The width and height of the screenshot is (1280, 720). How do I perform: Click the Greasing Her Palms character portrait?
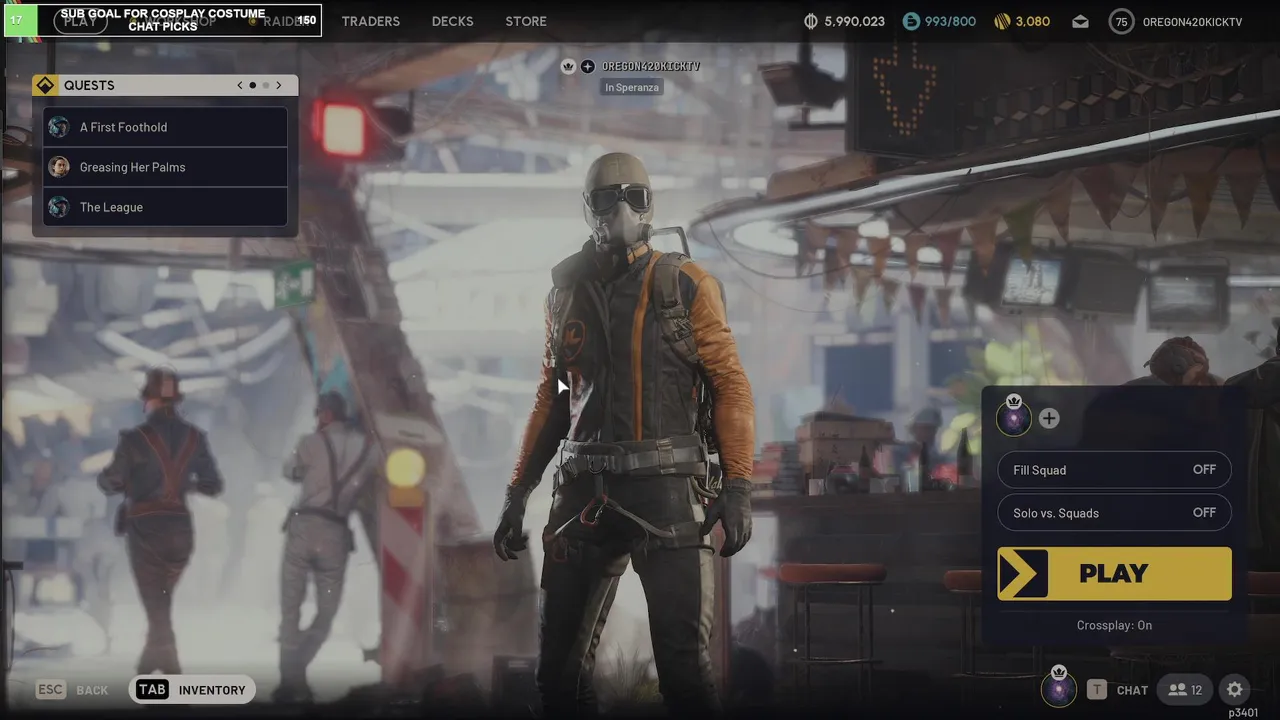click(59, 167)
